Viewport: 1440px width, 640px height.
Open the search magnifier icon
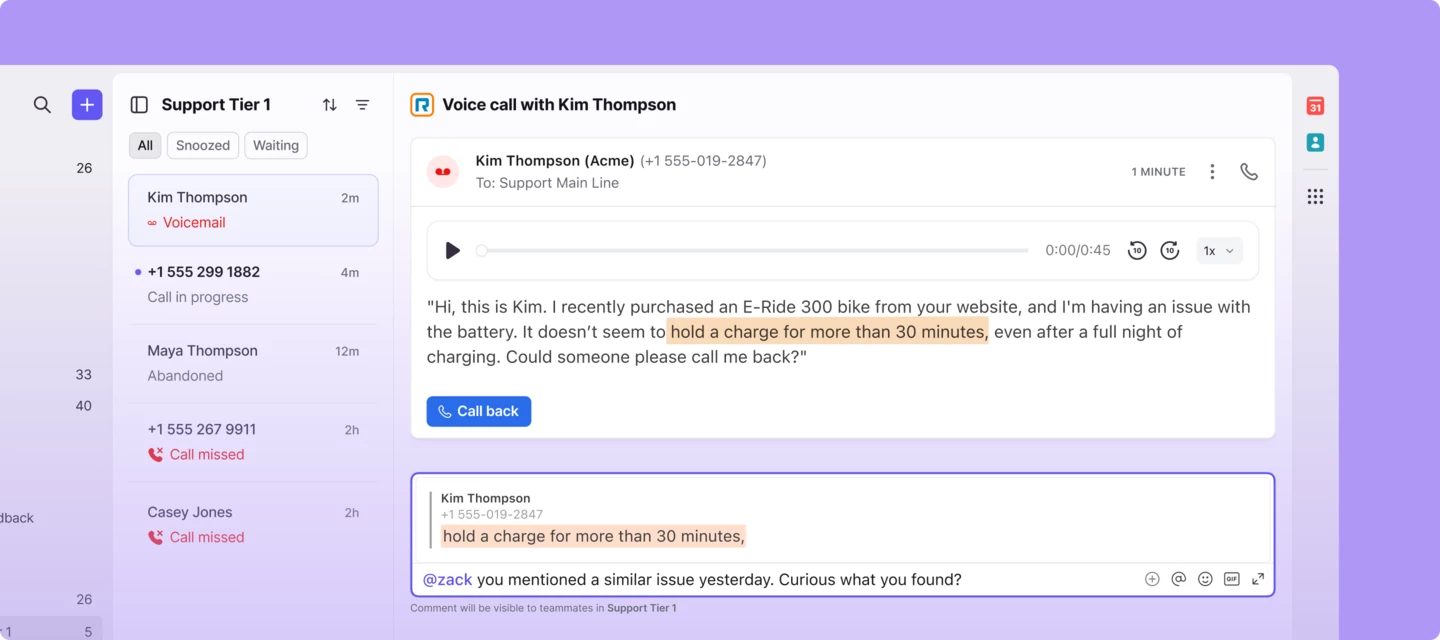click(x=42, y=105)
